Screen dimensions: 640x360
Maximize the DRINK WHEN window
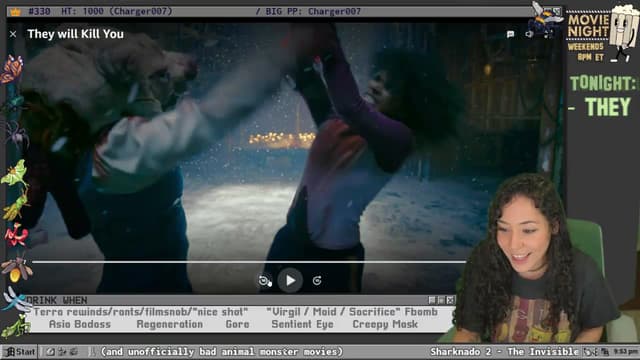tap(441, 300)
